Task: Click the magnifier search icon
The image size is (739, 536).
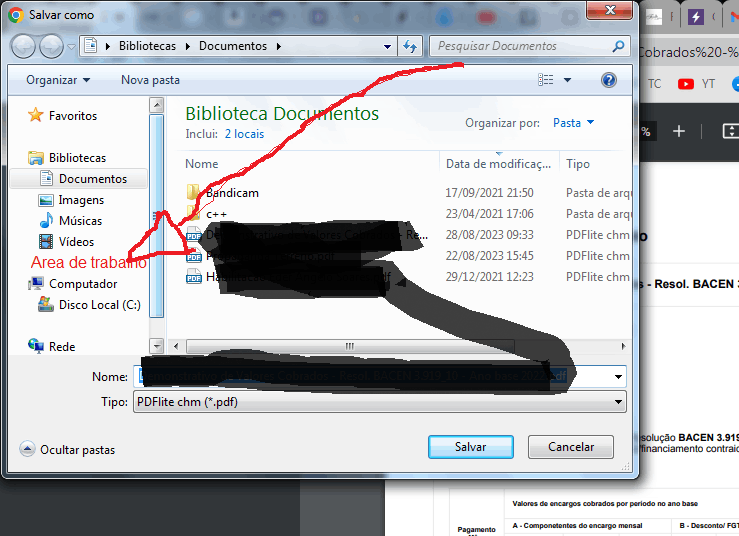Action: [x=618, y=46]
